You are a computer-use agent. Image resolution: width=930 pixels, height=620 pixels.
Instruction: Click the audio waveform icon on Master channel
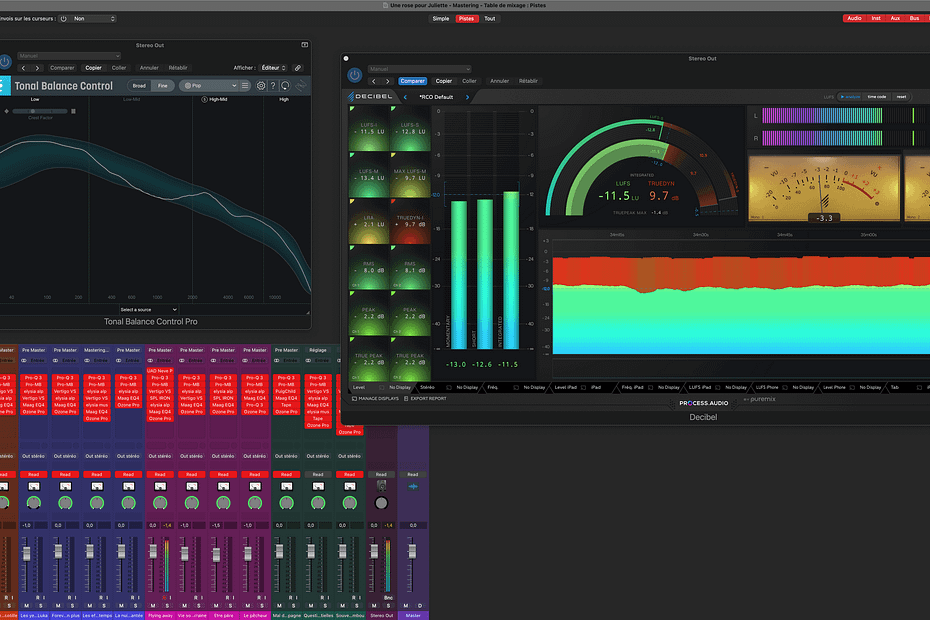pyautogui.click(x=413, y=487)
